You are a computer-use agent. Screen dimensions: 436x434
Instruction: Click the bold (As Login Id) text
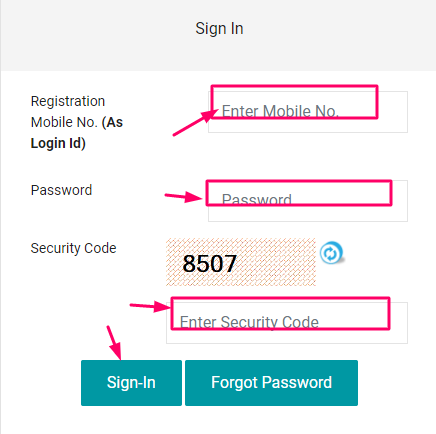click(77, 133)
